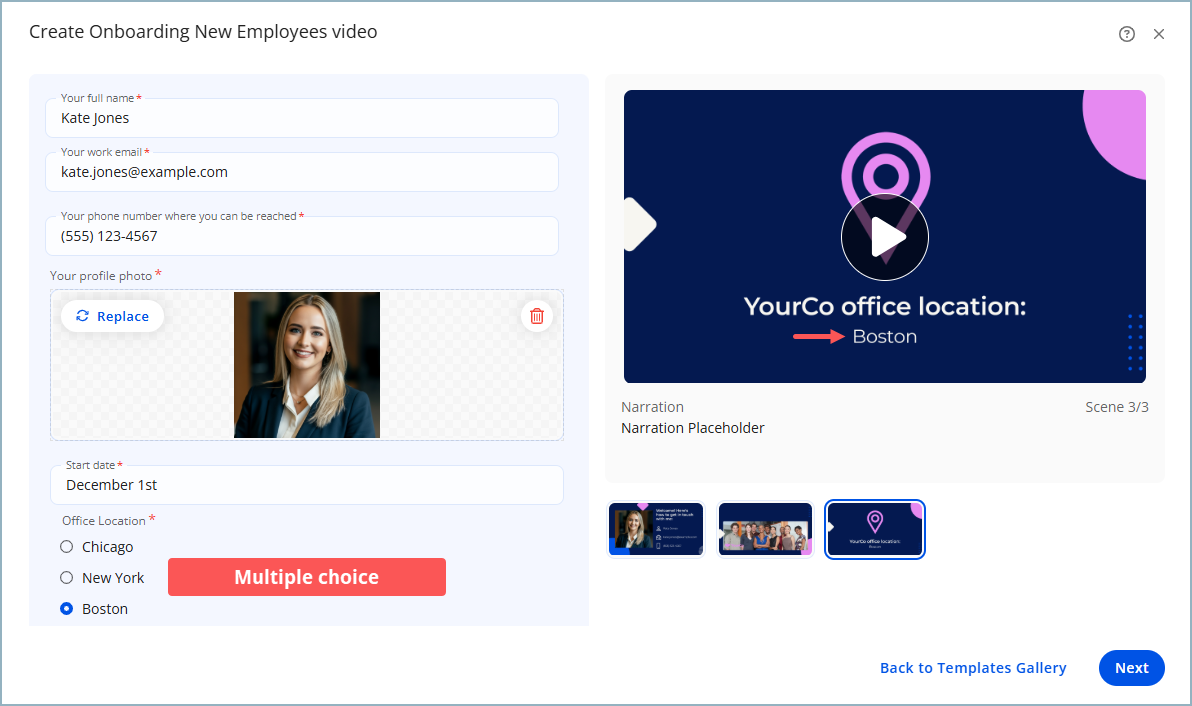Open the second scene team photo thumbnail
1192x706 pixels.
coord(765,529)
